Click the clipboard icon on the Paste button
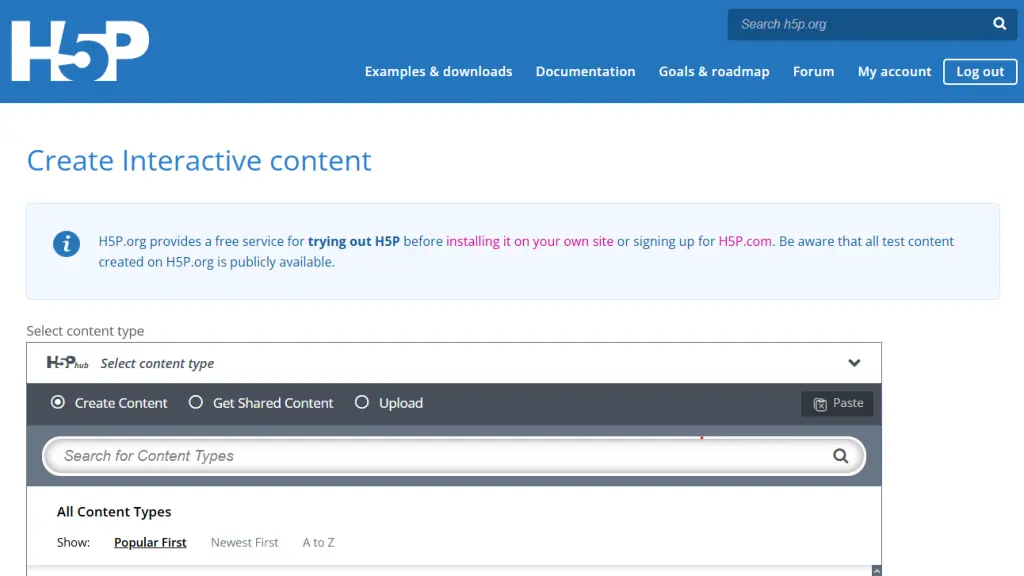The image size is (1024, 576). 820,404
